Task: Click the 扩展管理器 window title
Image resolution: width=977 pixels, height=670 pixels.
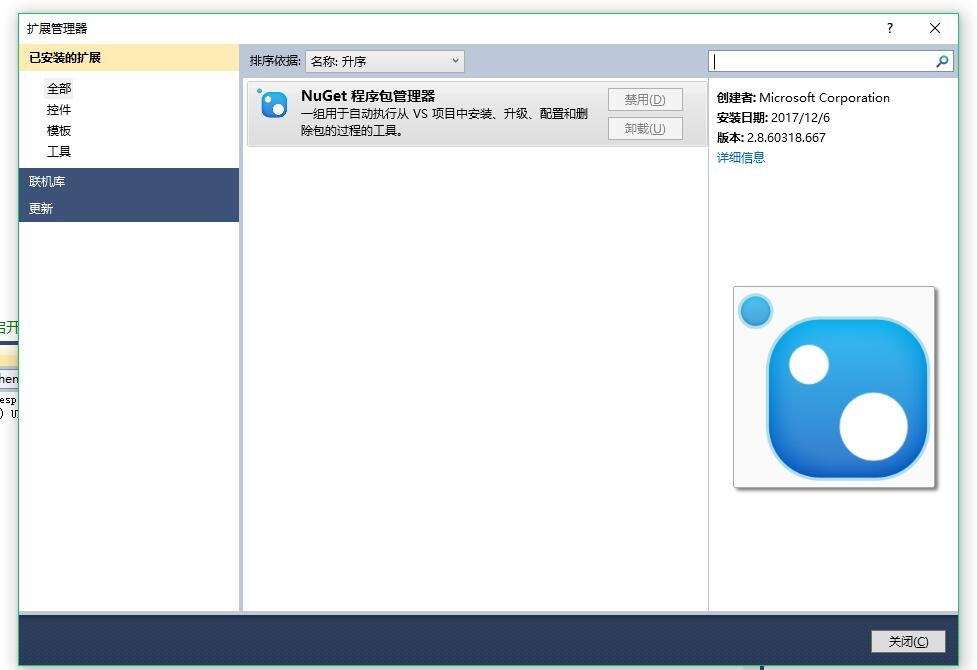Action: coord(57,29)
